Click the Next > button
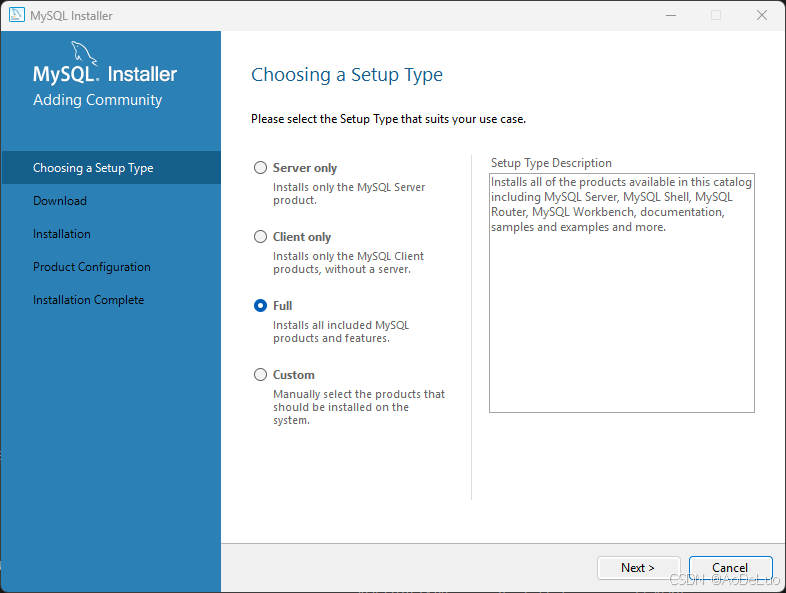Viewport: 786px width, 593px height. tap(638, 567)
